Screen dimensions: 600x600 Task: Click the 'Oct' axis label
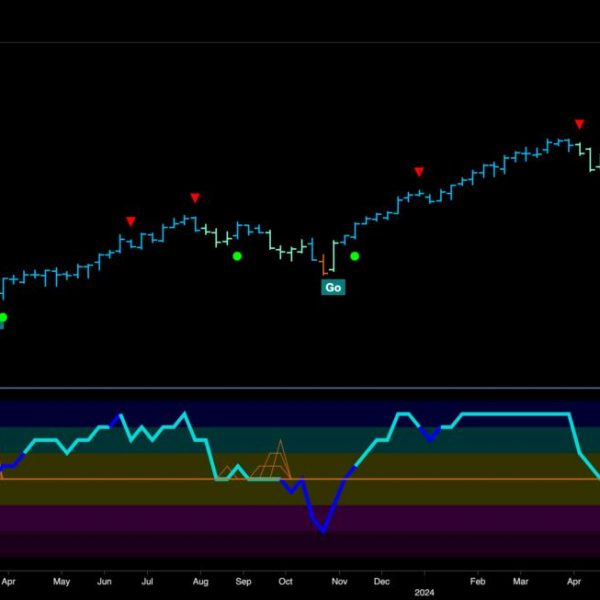[285, 582]
